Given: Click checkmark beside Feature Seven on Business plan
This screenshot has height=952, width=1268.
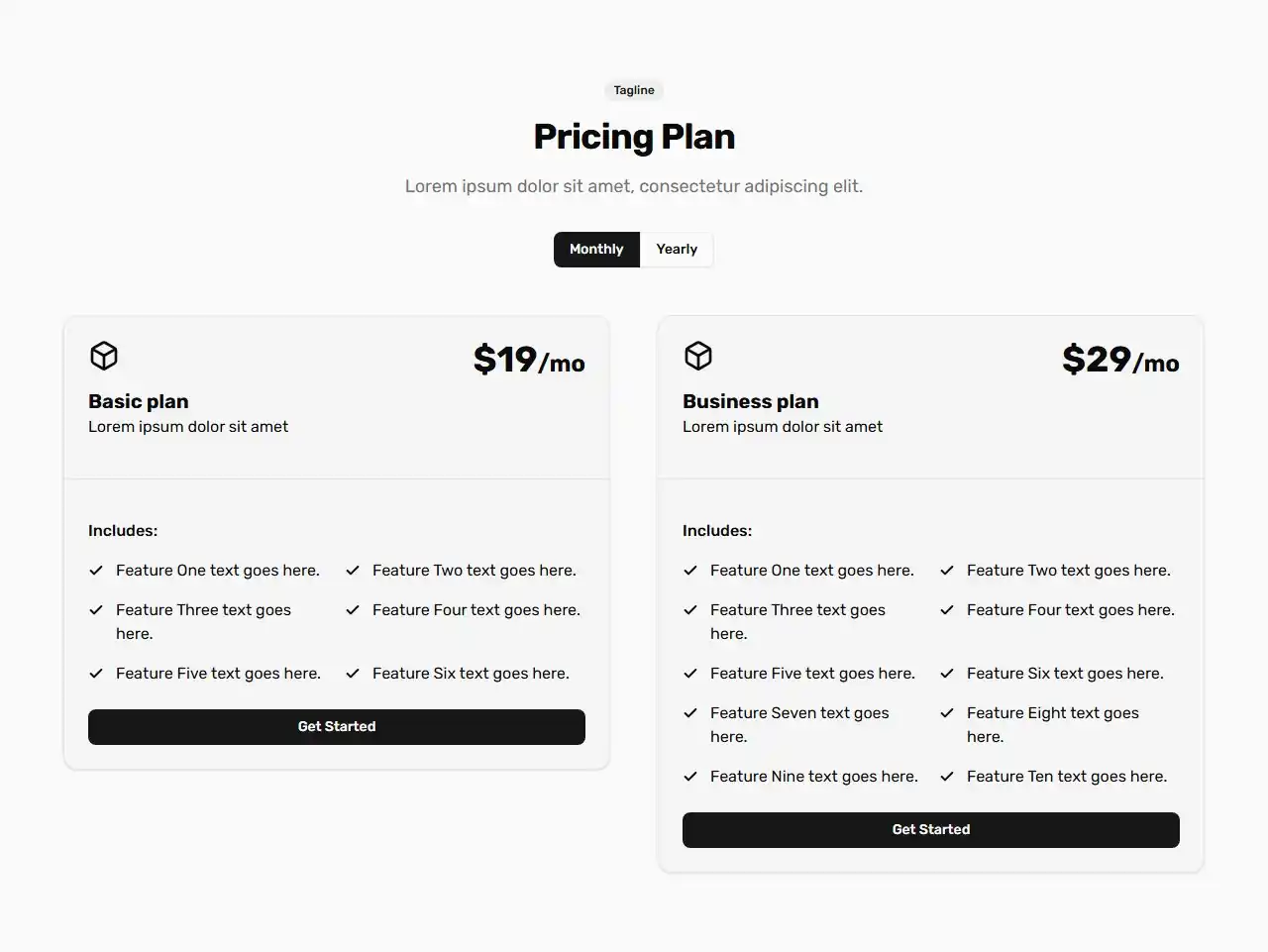Looking at the screenshot, I should (x=689, y=712).
